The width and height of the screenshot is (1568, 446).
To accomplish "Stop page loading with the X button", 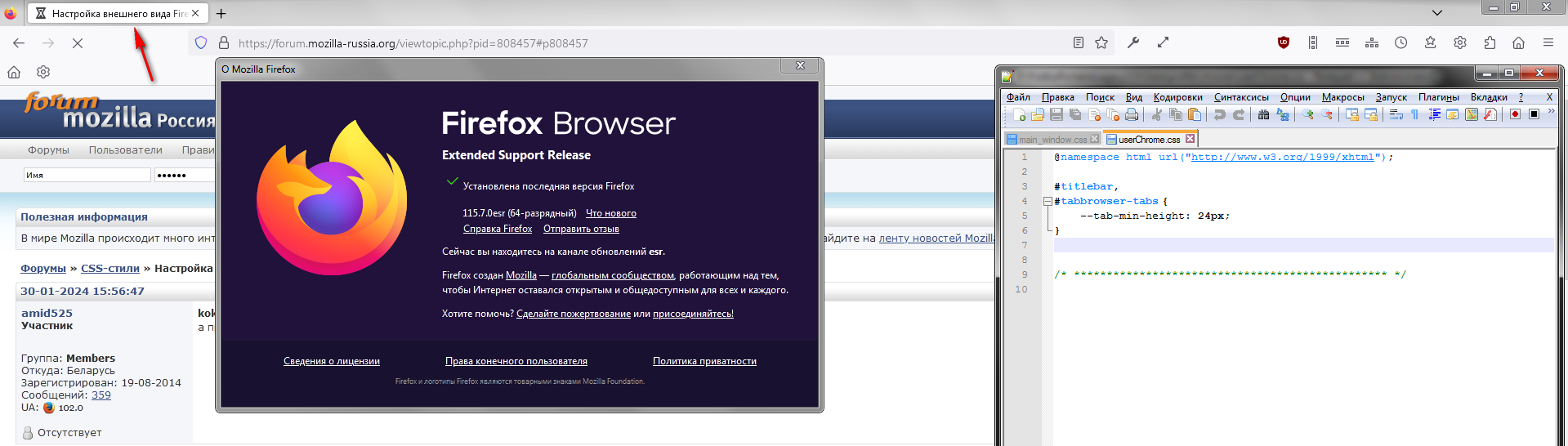I will point(78,42).
